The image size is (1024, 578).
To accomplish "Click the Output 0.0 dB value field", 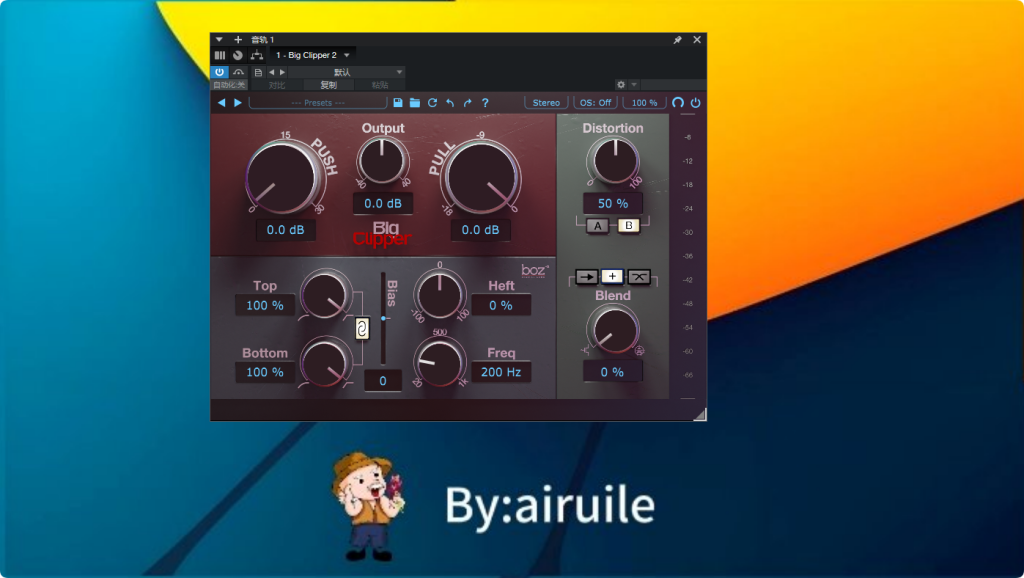I will [x=383, y=204].
